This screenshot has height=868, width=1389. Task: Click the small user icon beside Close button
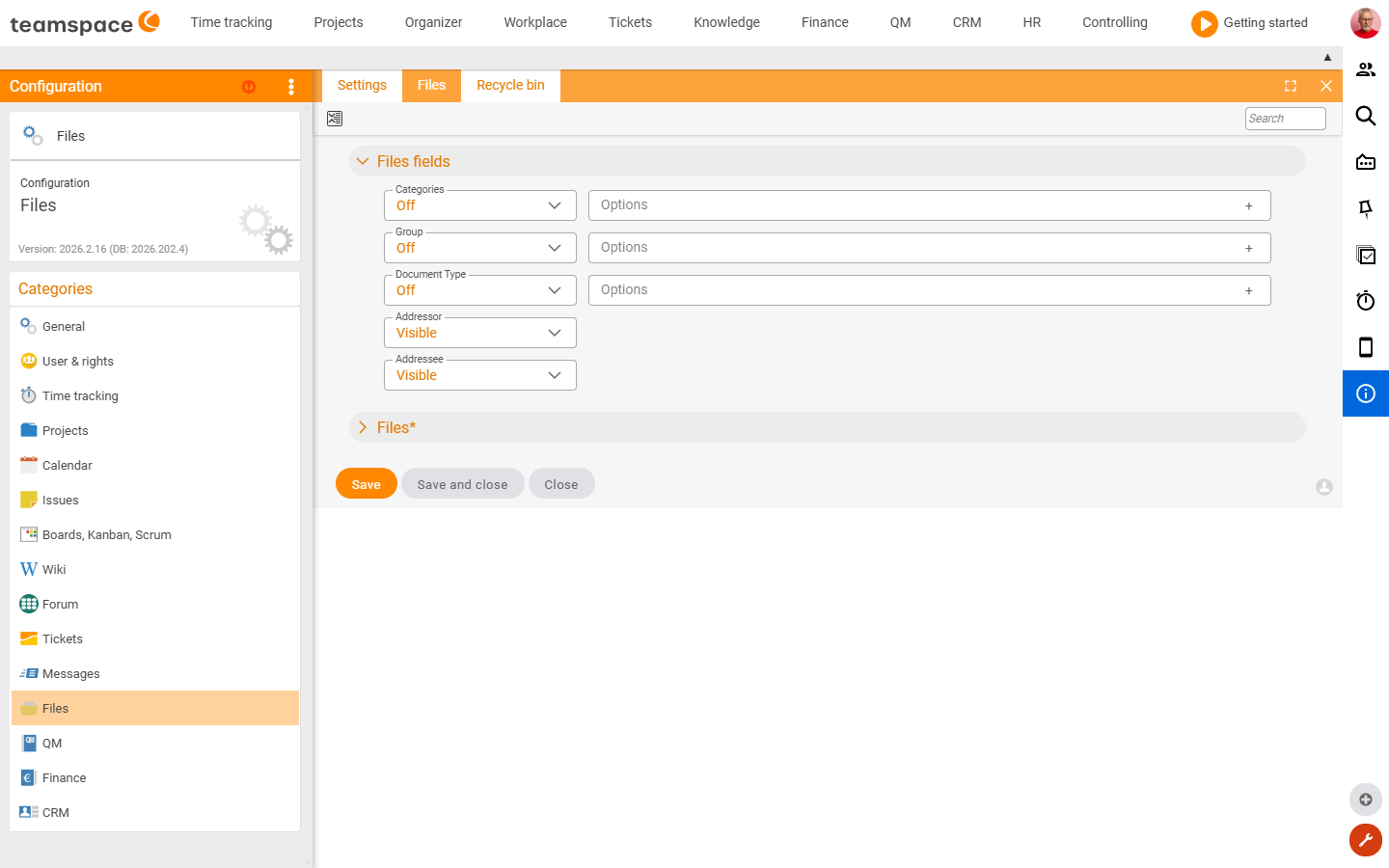pyautogui.click(x=1324, y=487)
